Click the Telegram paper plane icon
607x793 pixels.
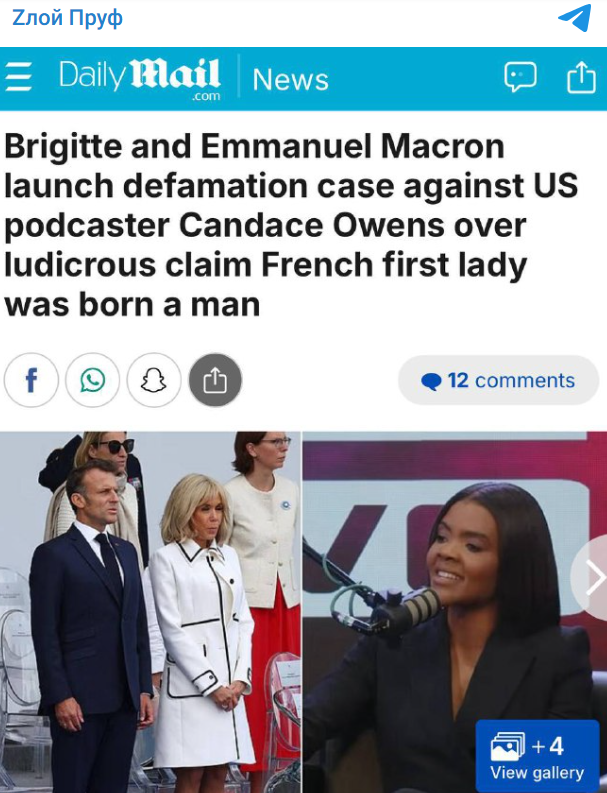[x=575, y=18]
